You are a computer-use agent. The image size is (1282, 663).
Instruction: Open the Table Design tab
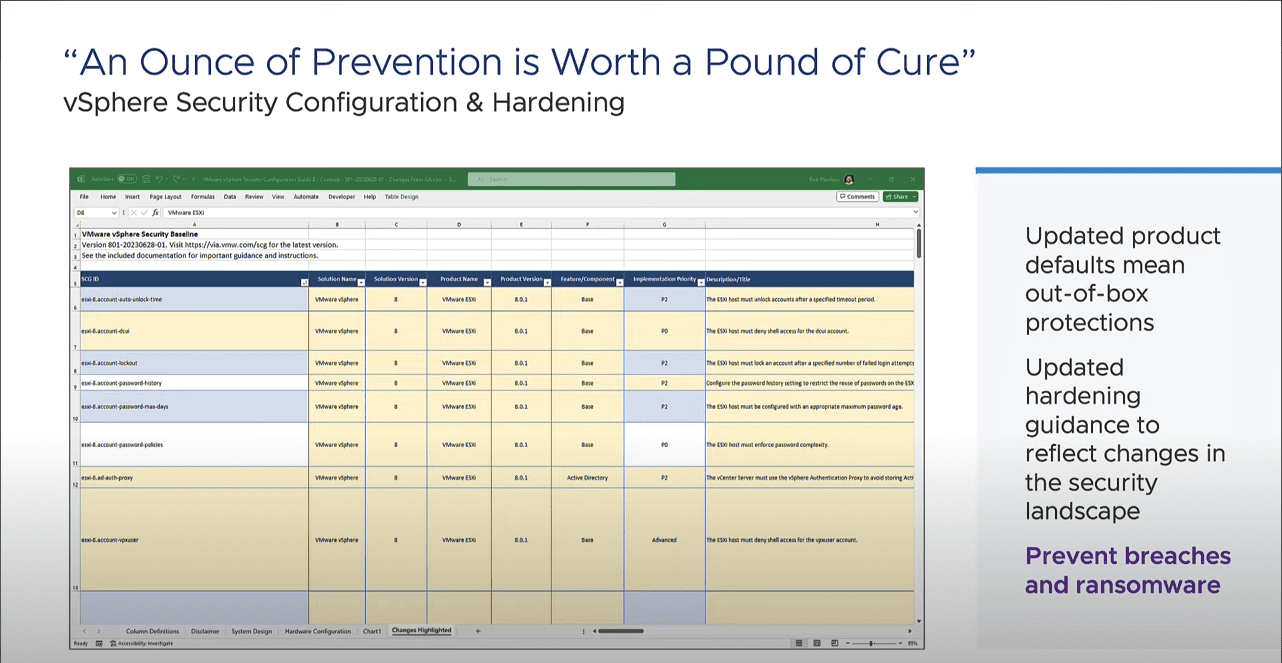click(x=402, y=197)
